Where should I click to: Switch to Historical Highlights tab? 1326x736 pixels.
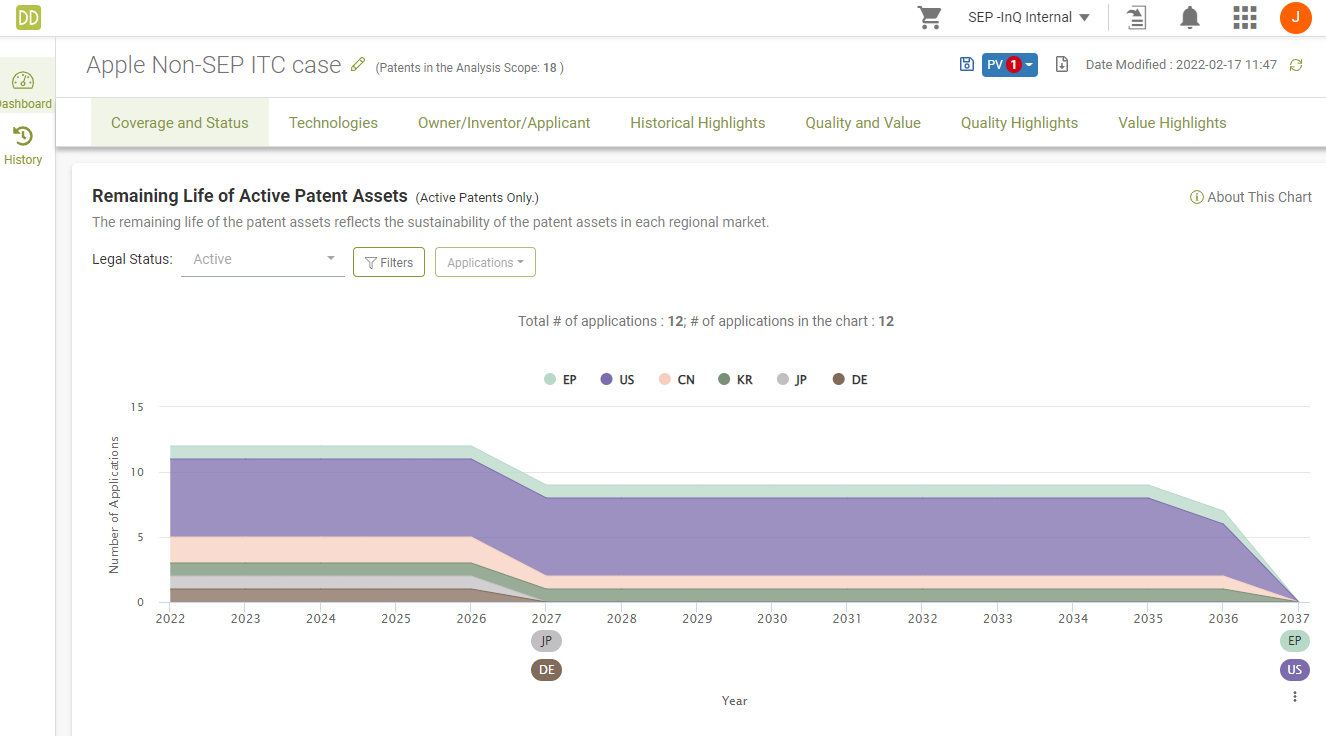(x=698, y=123)
